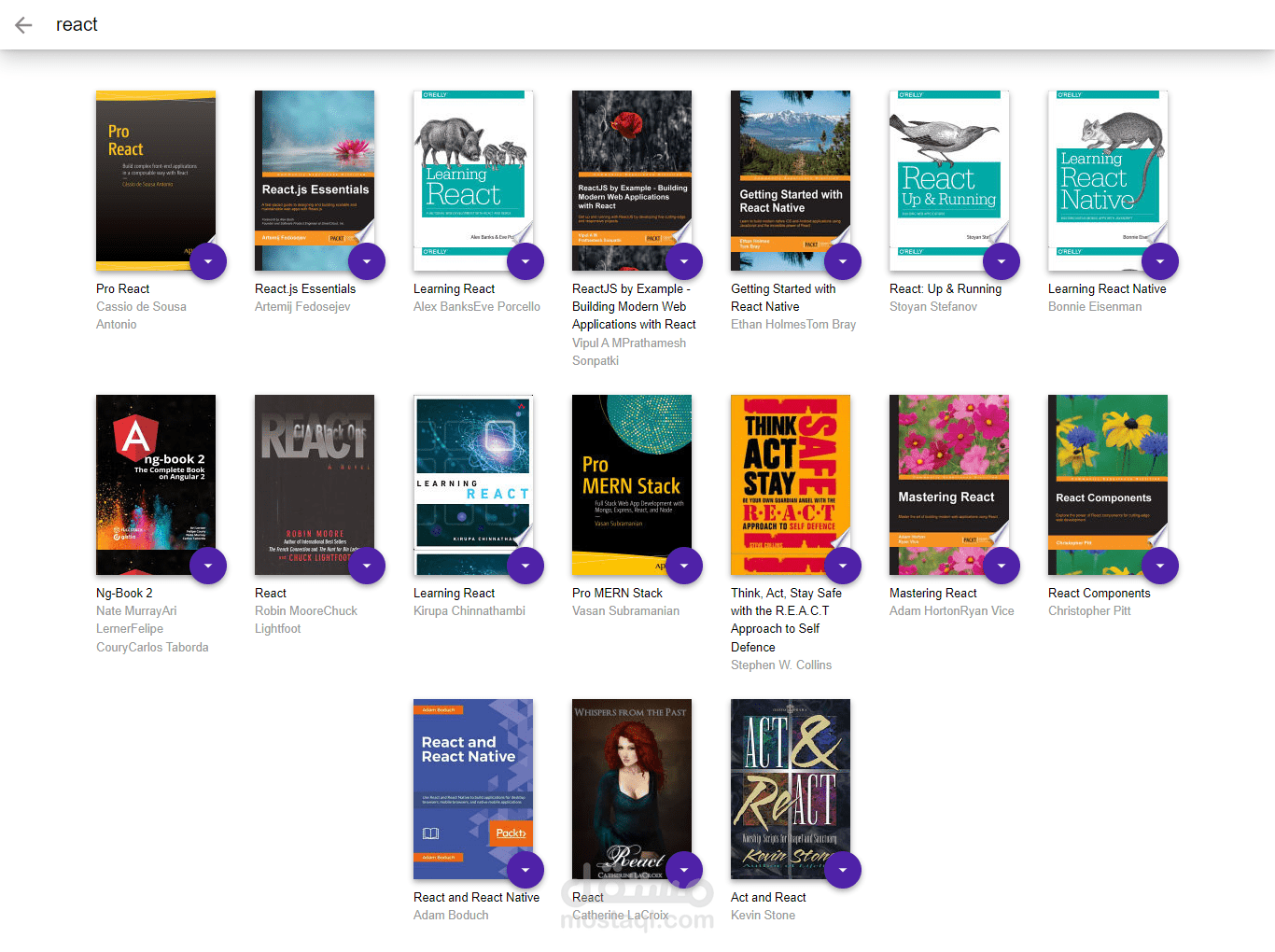Click the Pro MERN Stack cover
1275x952 pixels.
(x=632, y=484)
